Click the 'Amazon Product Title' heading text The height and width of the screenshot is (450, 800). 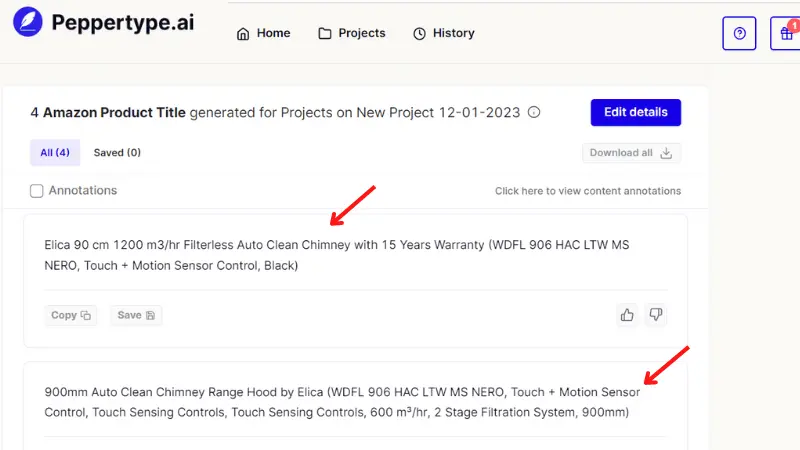(x=114, y=112)
